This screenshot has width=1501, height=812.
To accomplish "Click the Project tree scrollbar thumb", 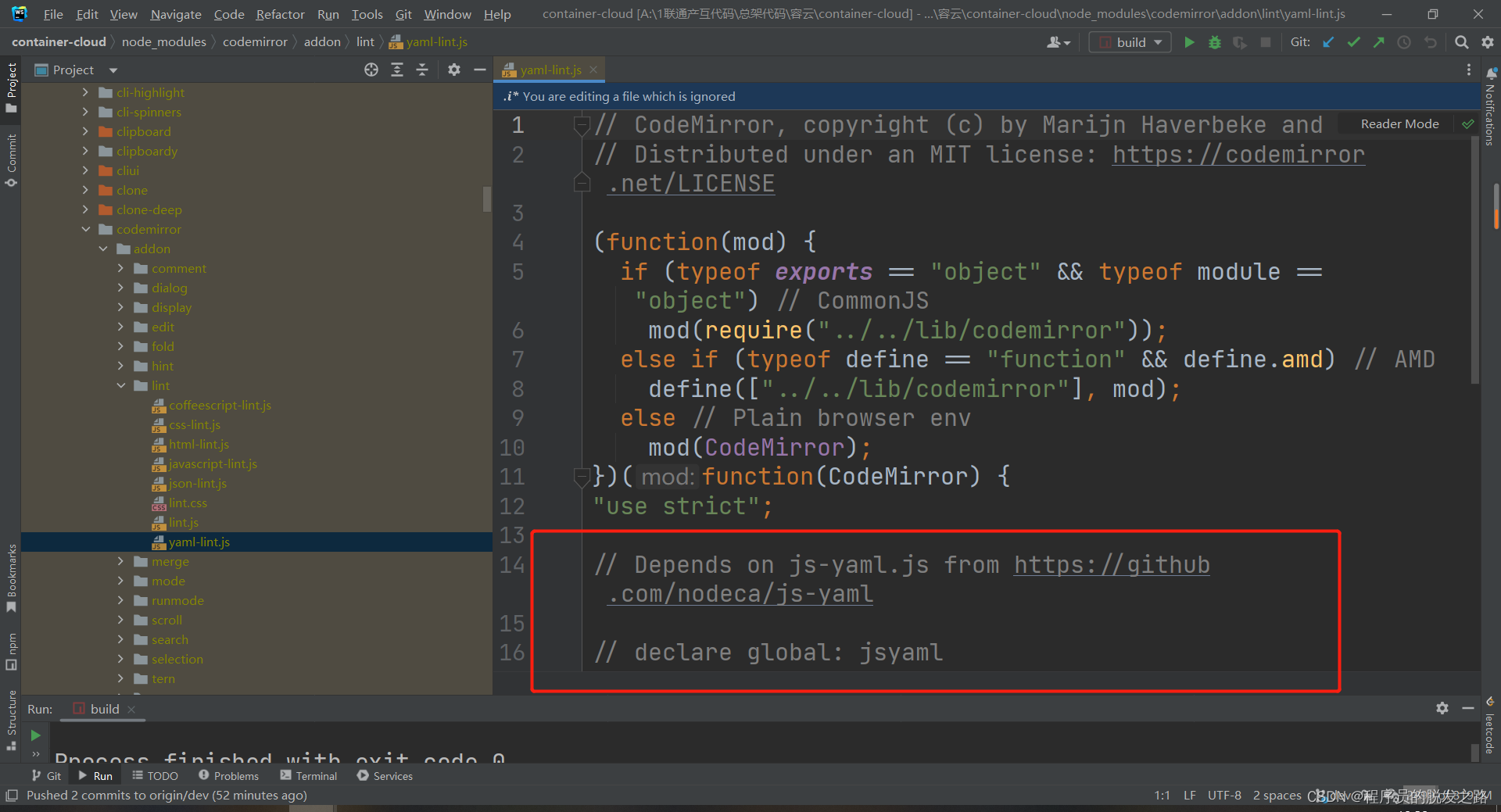I will pyautogui.click(x=487, y=199).
